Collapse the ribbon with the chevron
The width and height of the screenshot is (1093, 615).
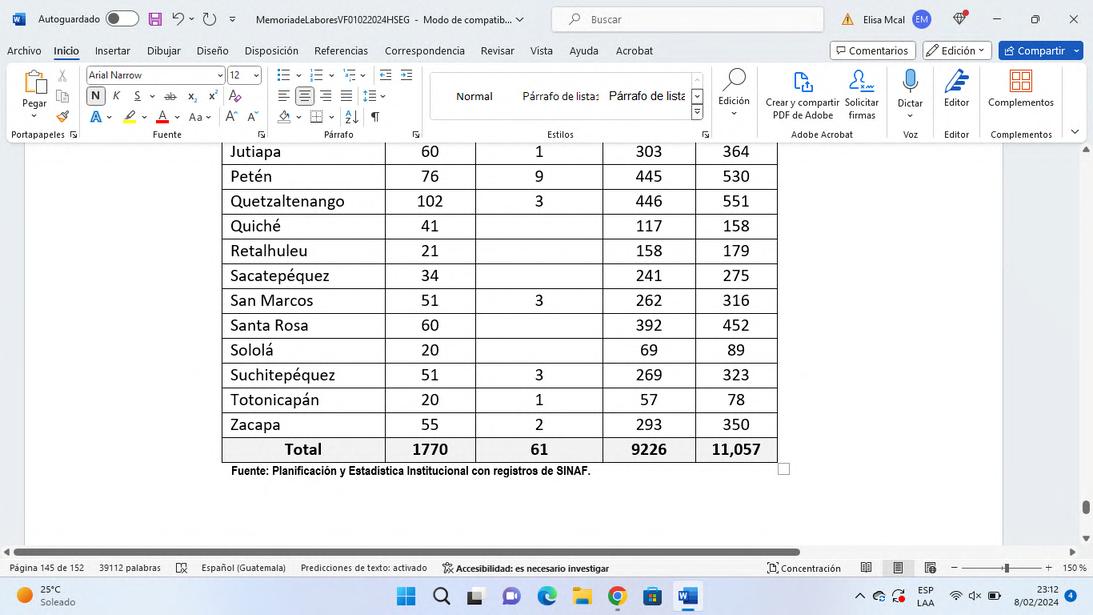coord(1075,132)
